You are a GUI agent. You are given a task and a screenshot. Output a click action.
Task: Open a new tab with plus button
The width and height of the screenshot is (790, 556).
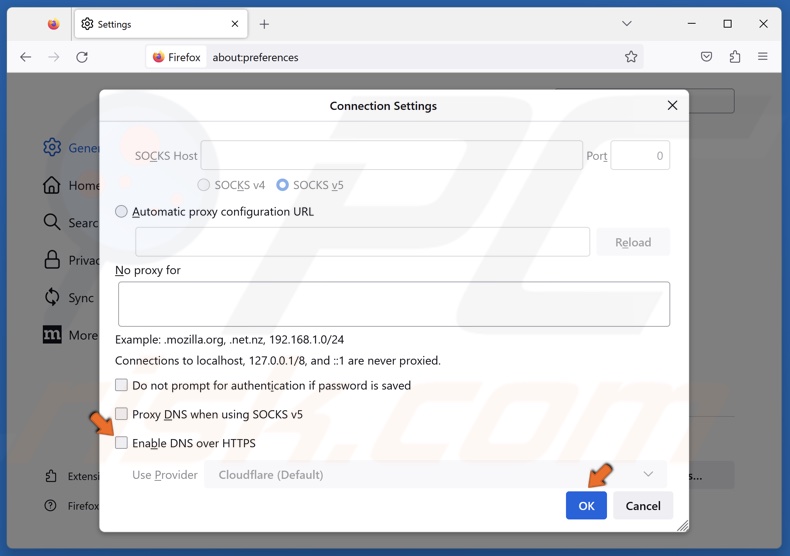pyautogui.click(x=264, y=24)
